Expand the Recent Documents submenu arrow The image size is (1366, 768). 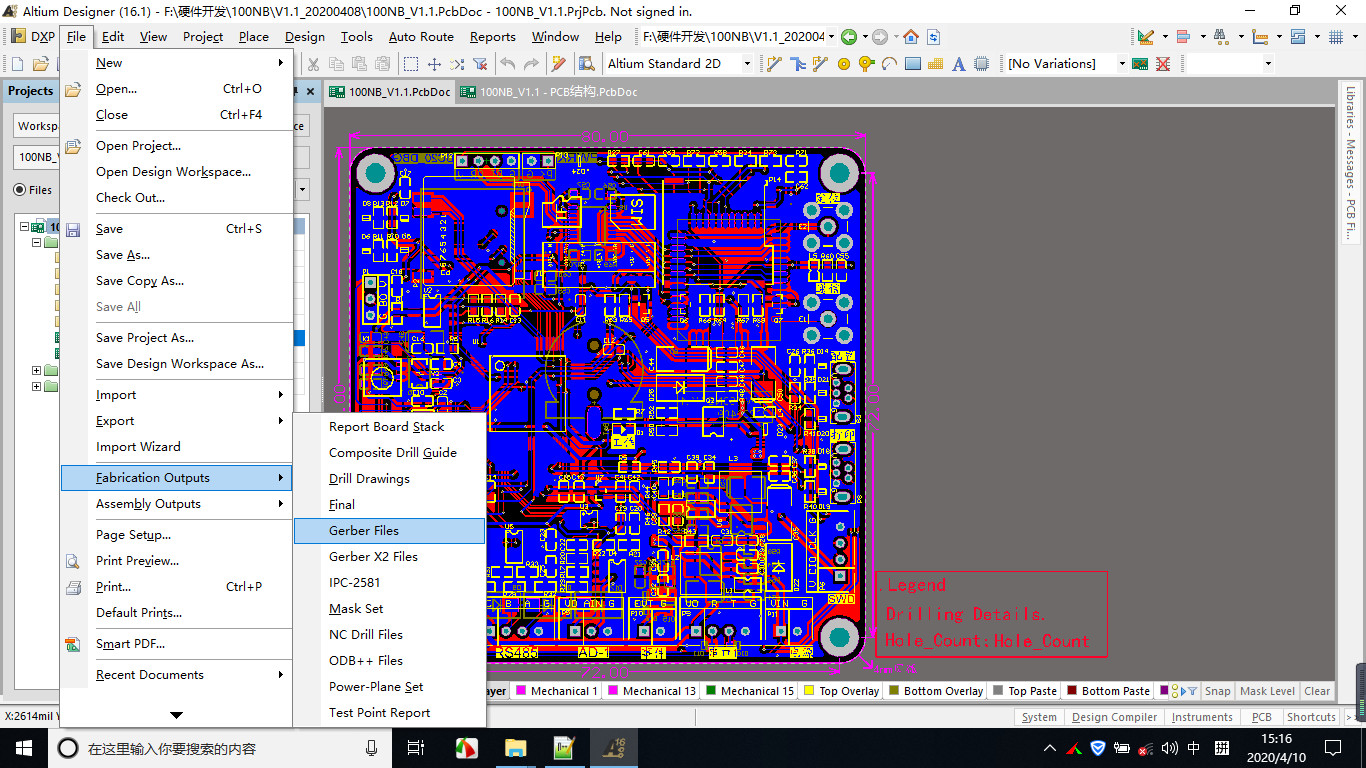tap(281, 675)
